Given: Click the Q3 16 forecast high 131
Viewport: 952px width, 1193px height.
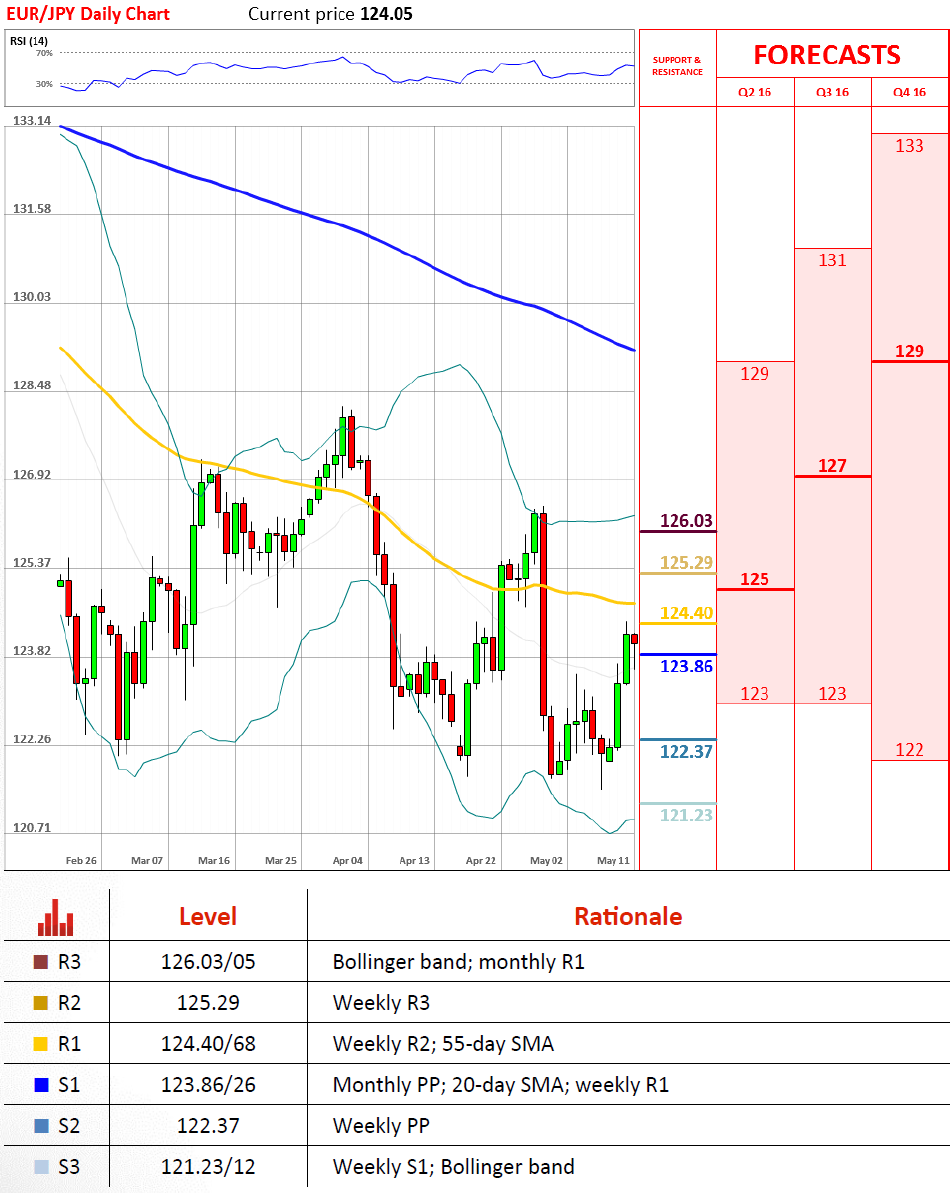Looking at the screenshot, I should 833,261.
